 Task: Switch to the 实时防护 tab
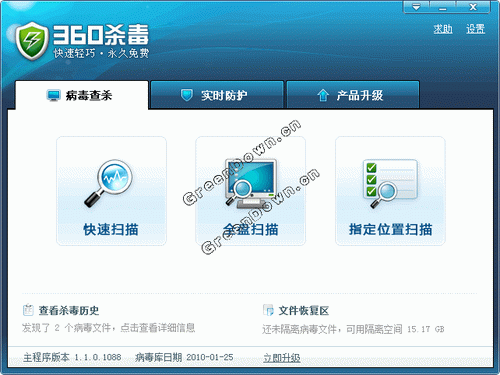[x=217, y=95]
